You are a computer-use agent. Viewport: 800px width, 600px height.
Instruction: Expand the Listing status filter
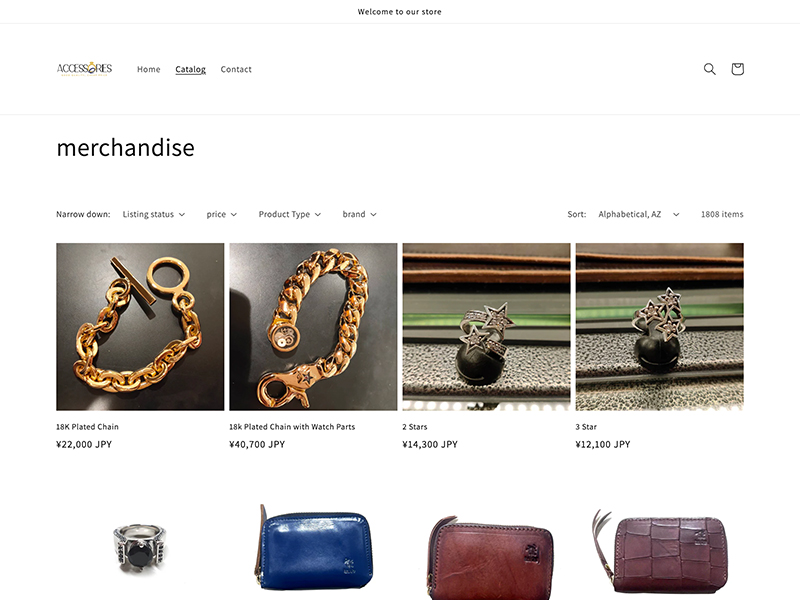click(154, 214)
